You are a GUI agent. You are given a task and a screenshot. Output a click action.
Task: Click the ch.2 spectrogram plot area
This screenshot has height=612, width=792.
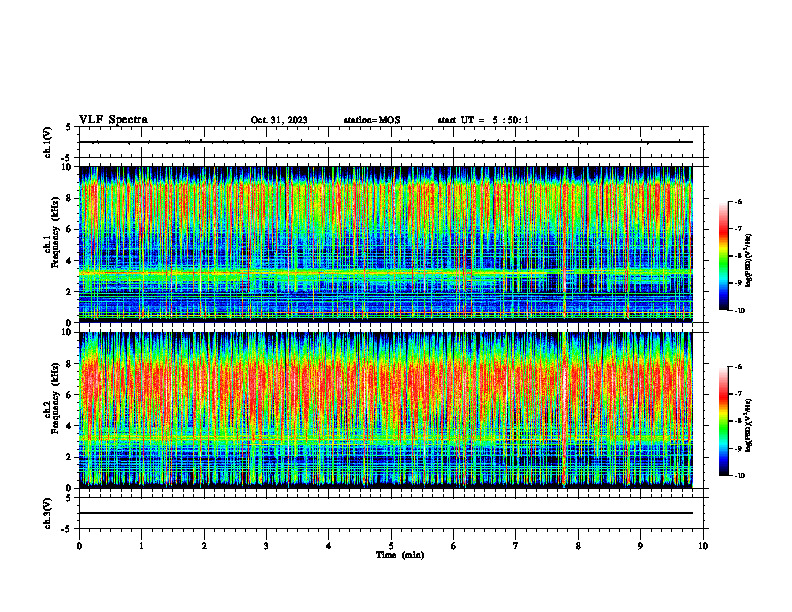[385, 410]
